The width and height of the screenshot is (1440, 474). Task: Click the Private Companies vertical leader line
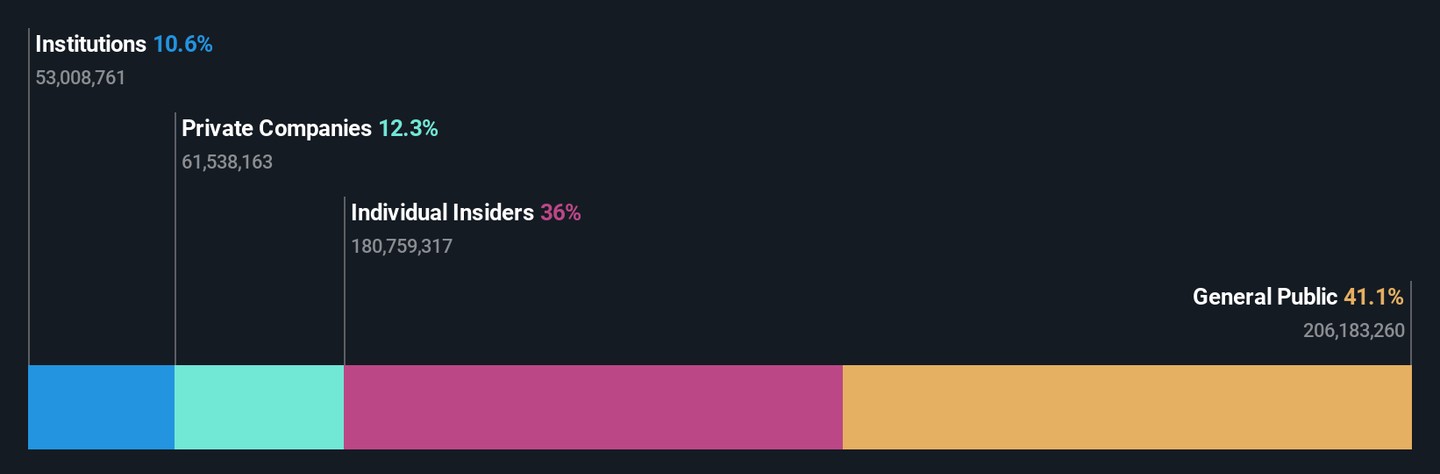[x=175, y=239]
